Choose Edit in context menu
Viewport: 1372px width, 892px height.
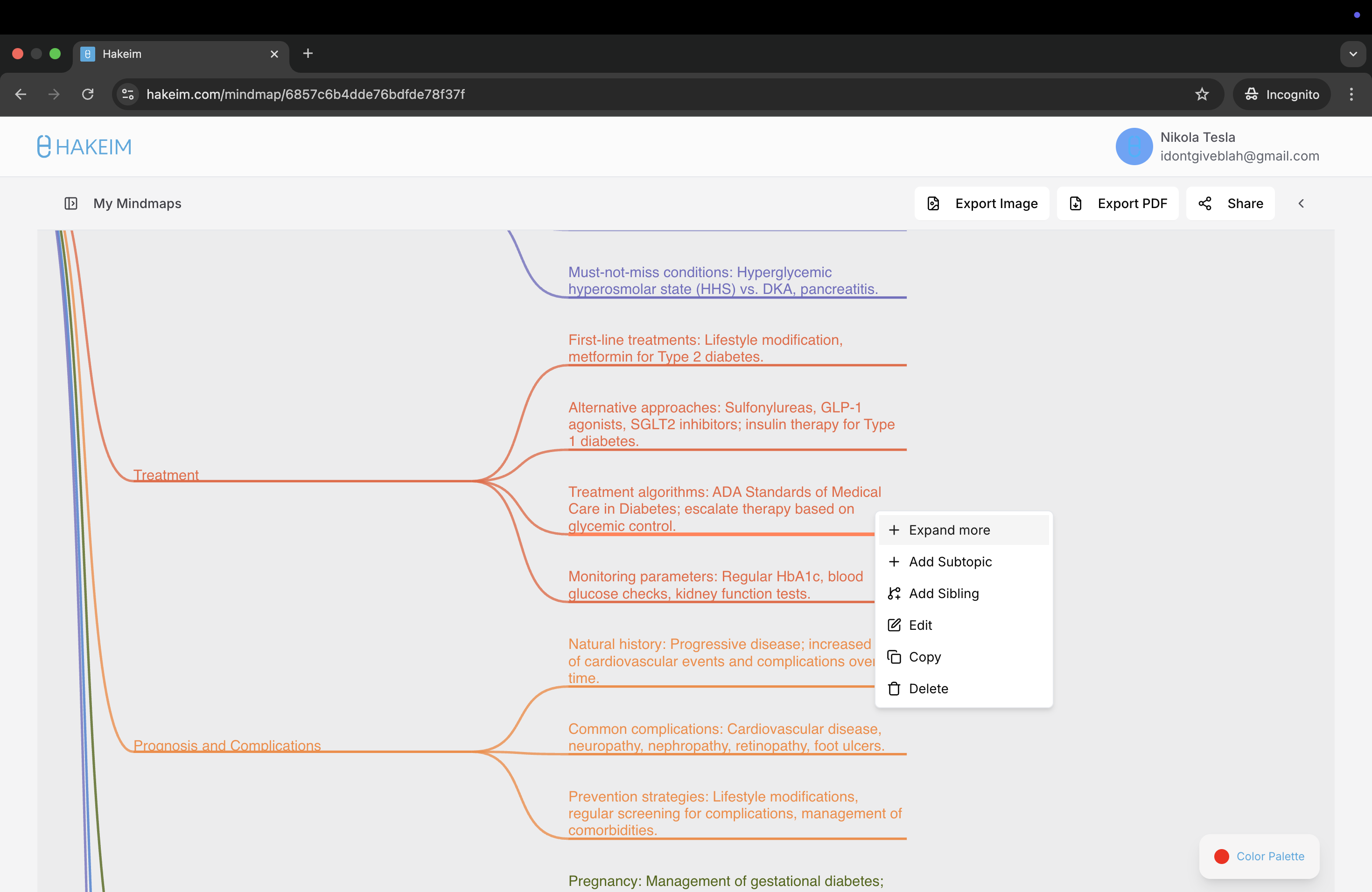pyautogui.click(x=964, y=625)
